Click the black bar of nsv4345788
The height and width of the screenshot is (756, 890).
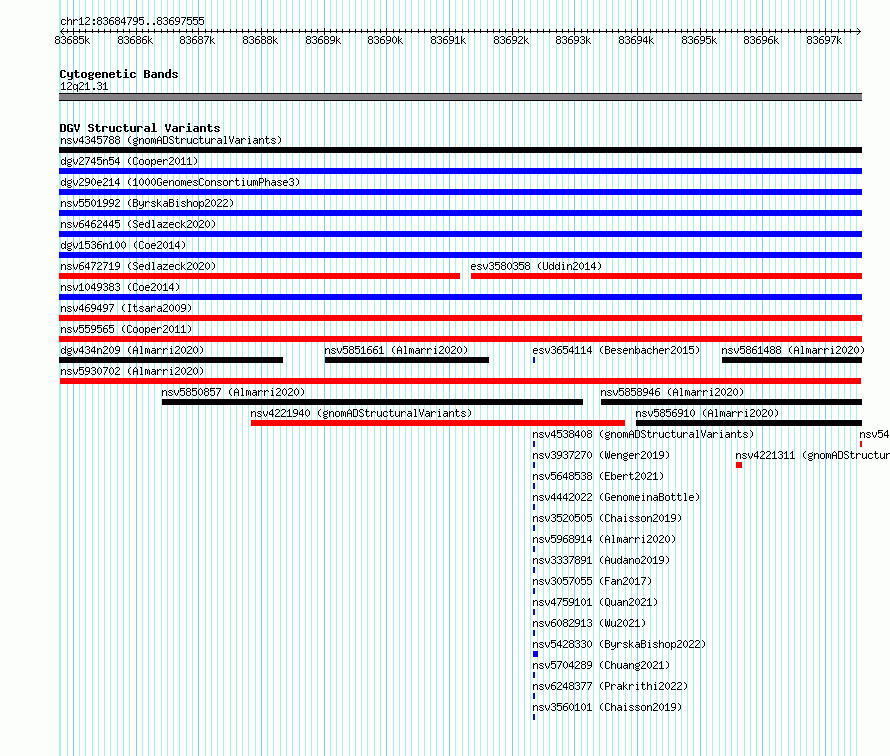460,150
